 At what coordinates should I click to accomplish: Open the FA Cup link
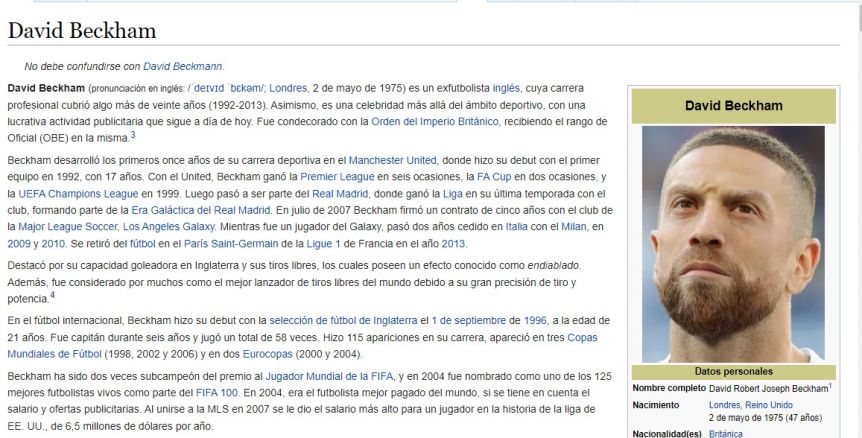(x=494, y=177)
